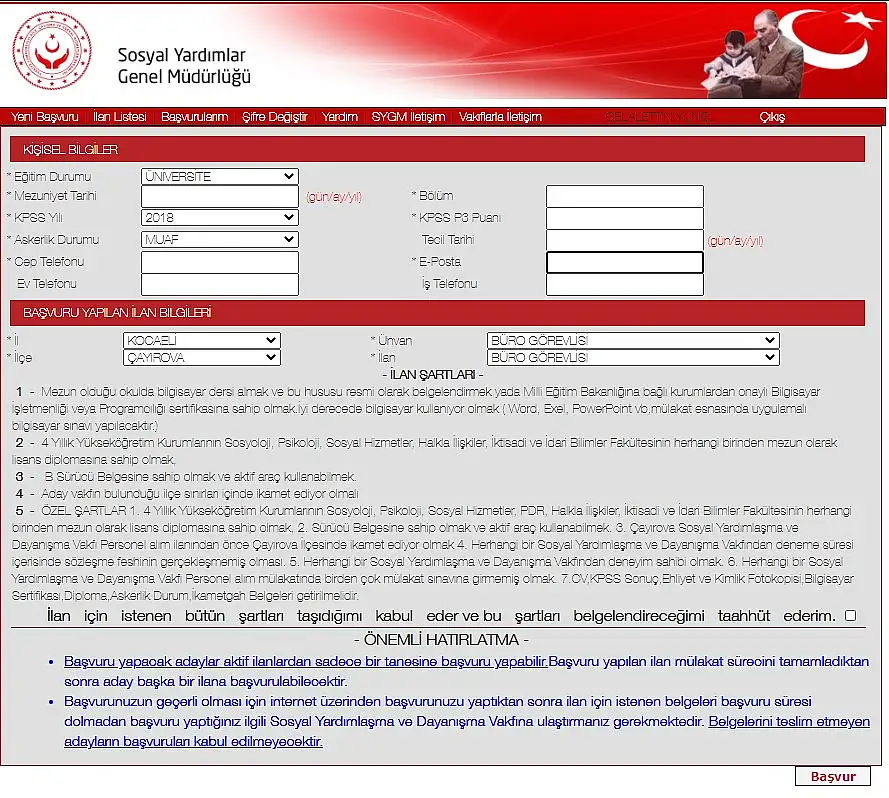Click the ministry emblem logo
This screenshot has width=889, height=798.
tap(52, 50)
